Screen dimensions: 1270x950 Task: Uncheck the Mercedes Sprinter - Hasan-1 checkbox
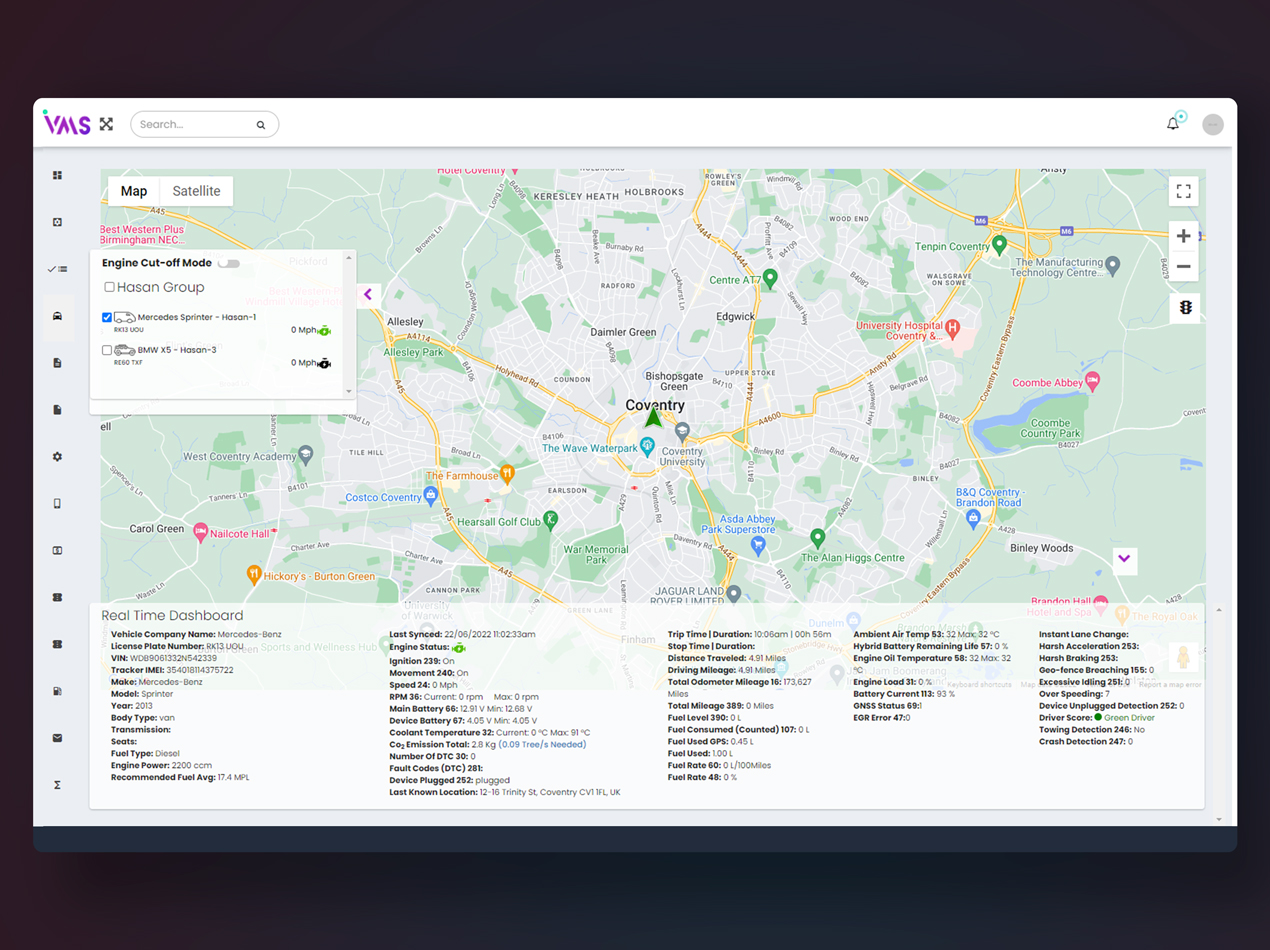pos(107,318)
